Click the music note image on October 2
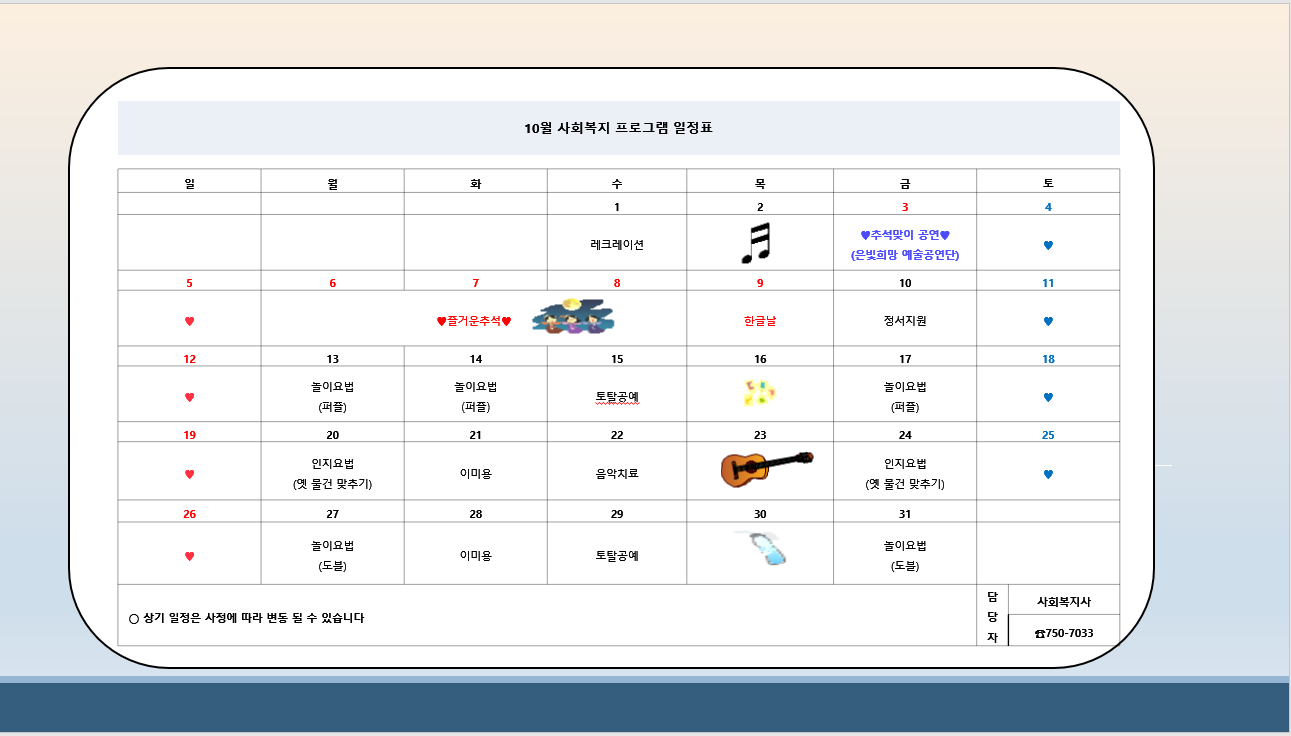The height and width of the screenshot is (736, 1291). click(757, 243)
